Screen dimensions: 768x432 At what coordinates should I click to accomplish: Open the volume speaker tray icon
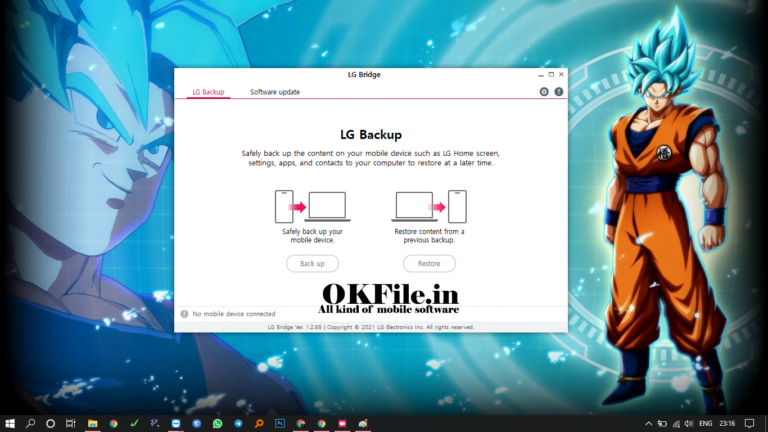pos(689,424)
